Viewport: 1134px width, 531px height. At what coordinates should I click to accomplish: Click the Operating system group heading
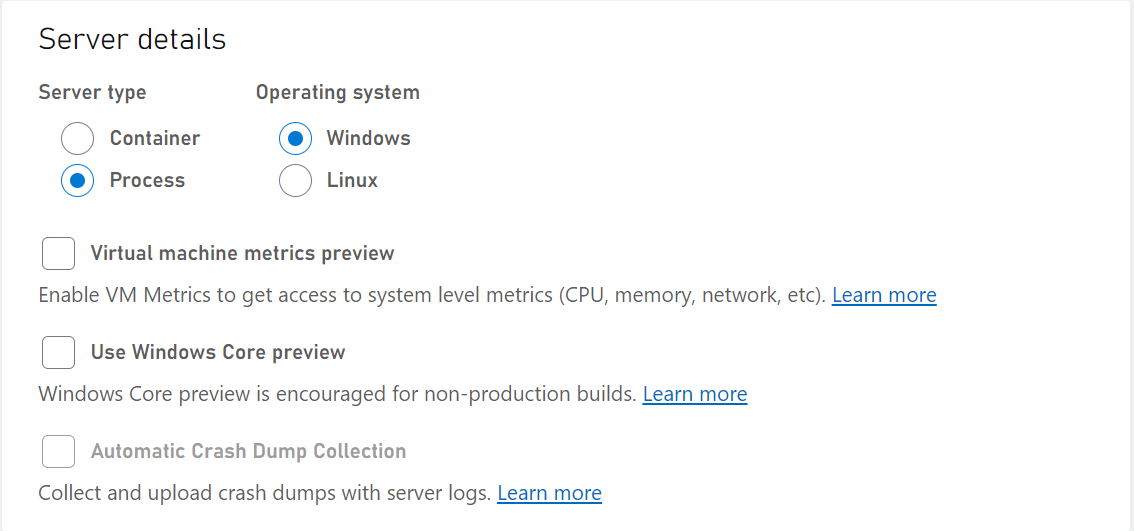click(338, 93)
